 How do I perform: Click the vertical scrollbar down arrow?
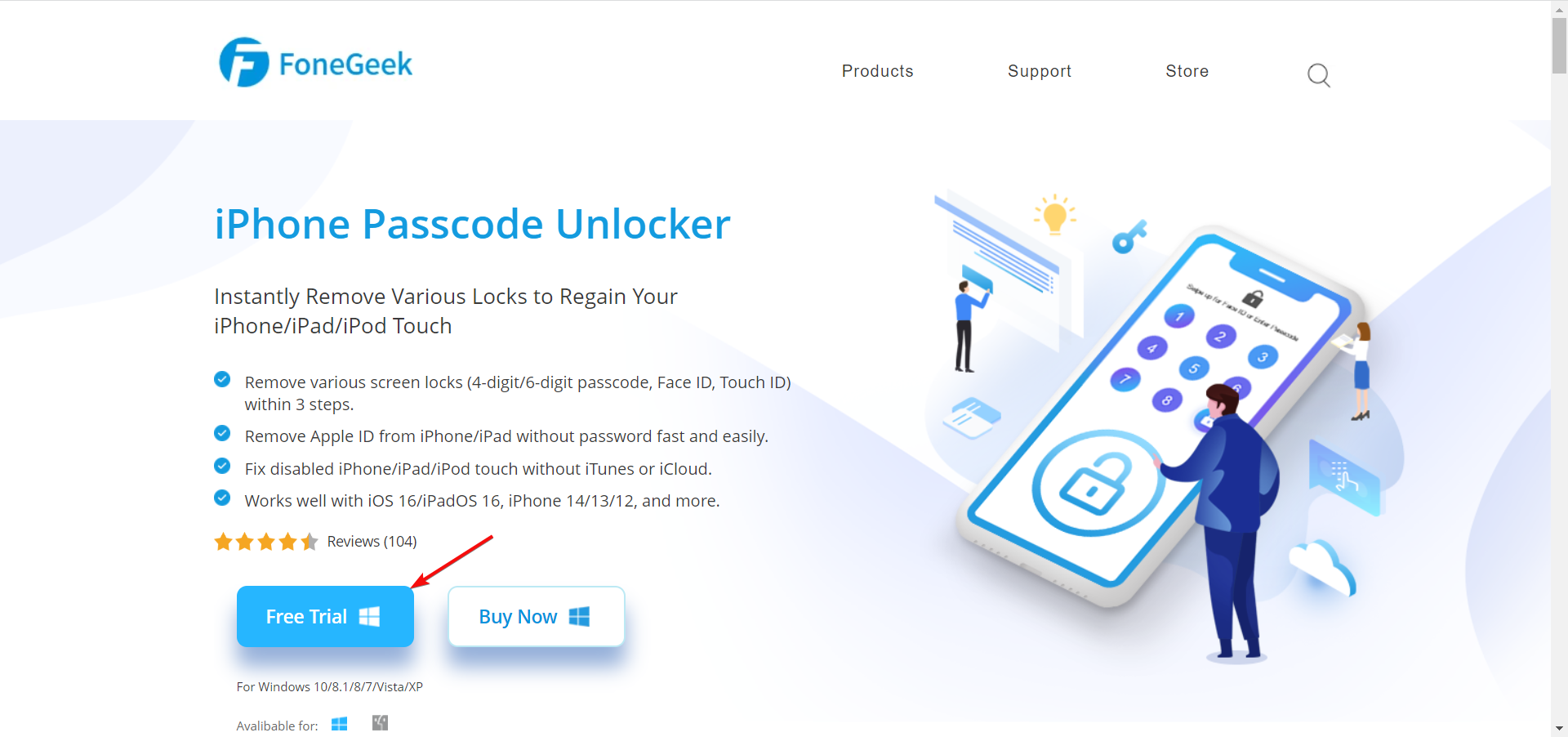coord(1559,728)
